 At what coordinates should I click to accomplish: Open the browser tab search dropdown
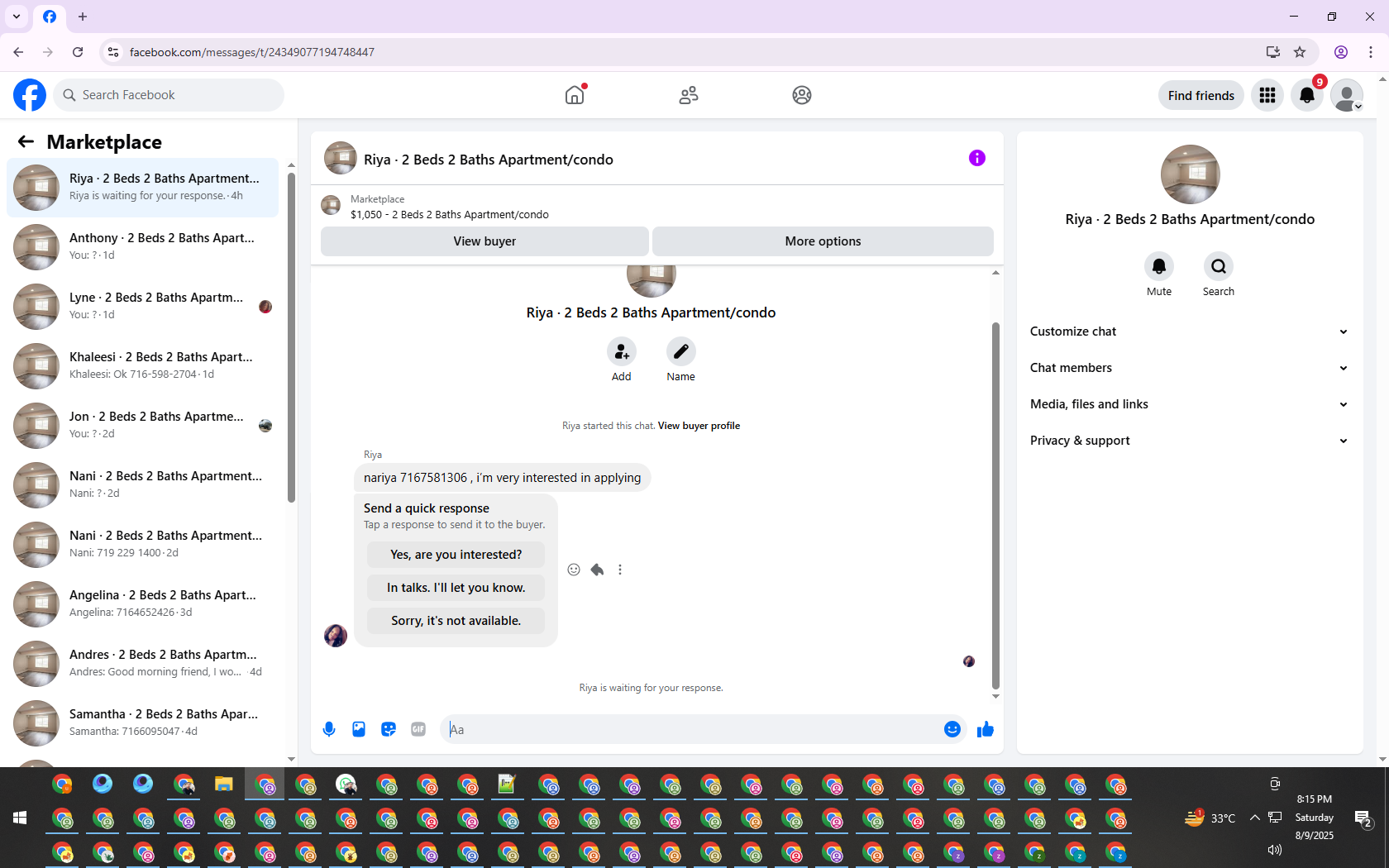(x=17, y=17)
